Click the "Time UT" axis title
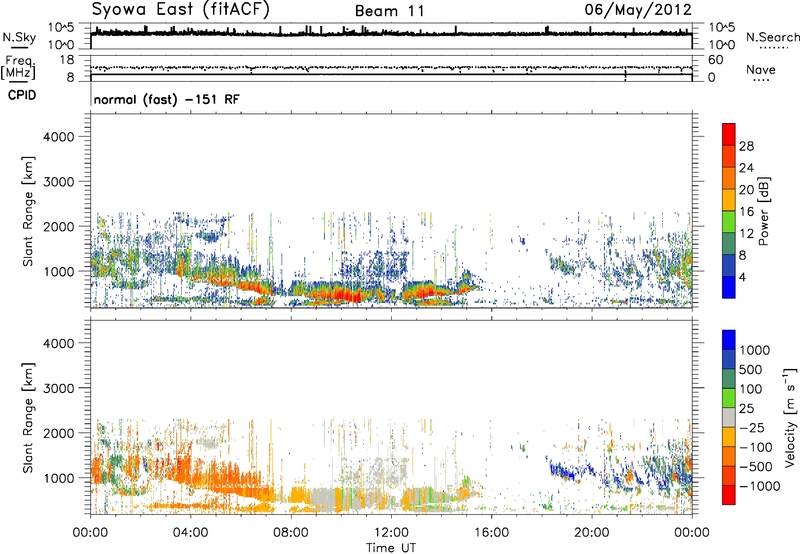 [x=391, y=547]
